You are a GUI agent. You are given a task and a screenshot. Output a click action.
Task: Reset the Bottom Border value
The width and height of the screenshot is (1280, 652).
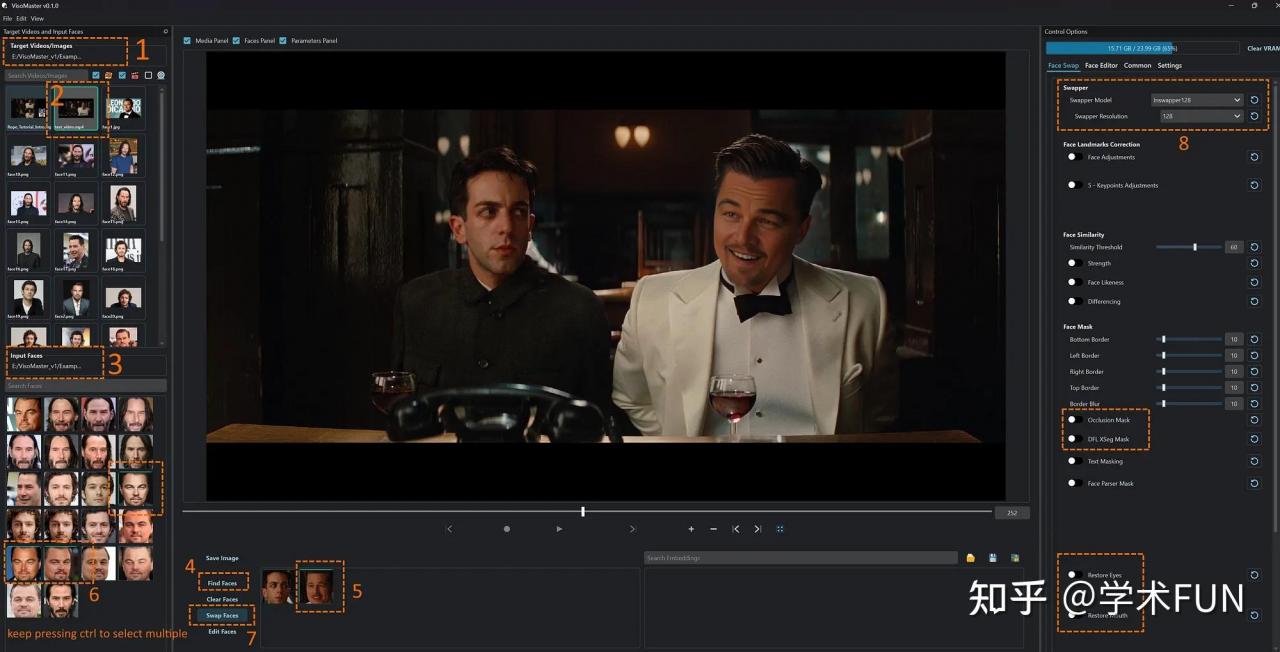coord(1254,339)
